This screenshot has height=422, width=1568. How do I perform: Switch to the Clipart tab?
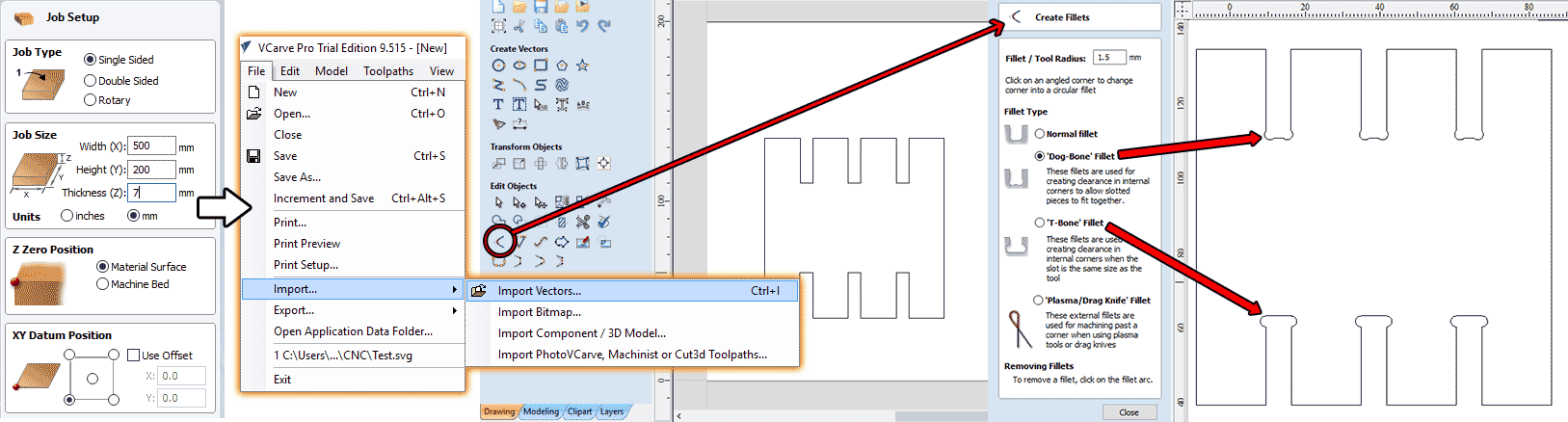click(x=580, y=411)
